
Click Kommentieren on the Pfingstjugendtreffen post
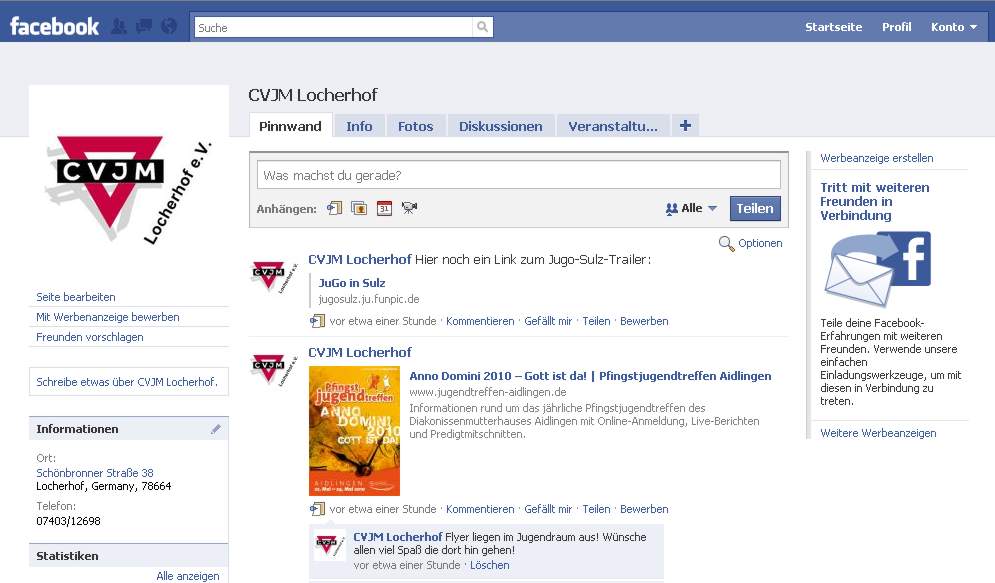point(480,509)
